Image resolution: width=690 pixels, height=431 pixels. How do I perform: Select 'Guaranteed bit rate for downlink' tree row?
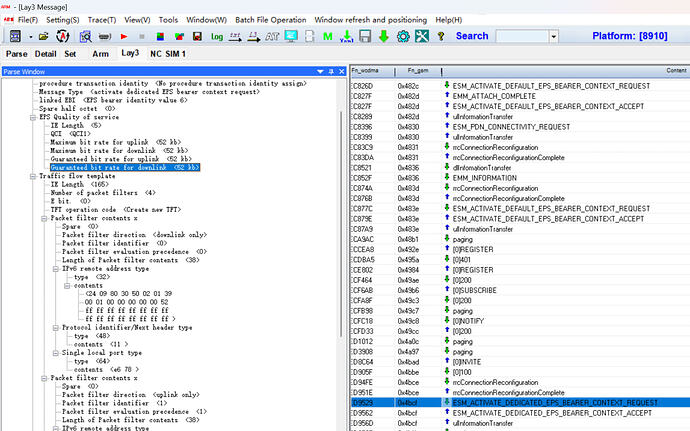pyautogui.click(x=125, y=167)
